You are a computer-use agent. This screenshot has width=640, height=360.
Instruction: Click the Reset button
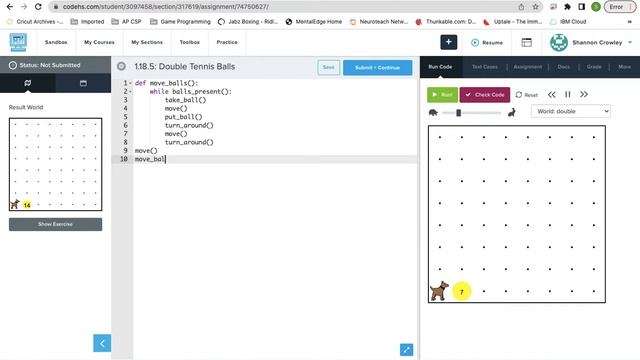[527, 95]
